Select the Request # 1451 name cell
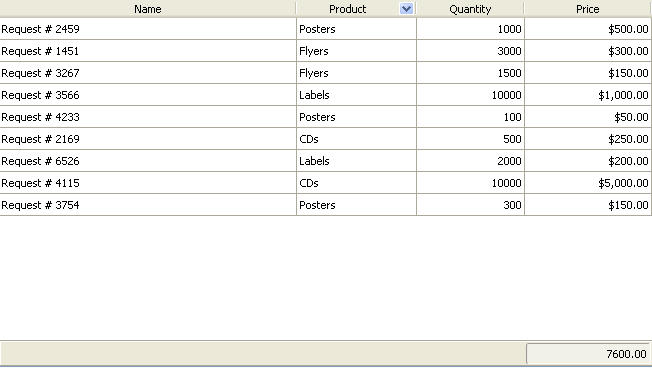This screenshot has width=652, height=368. (148, 51)
